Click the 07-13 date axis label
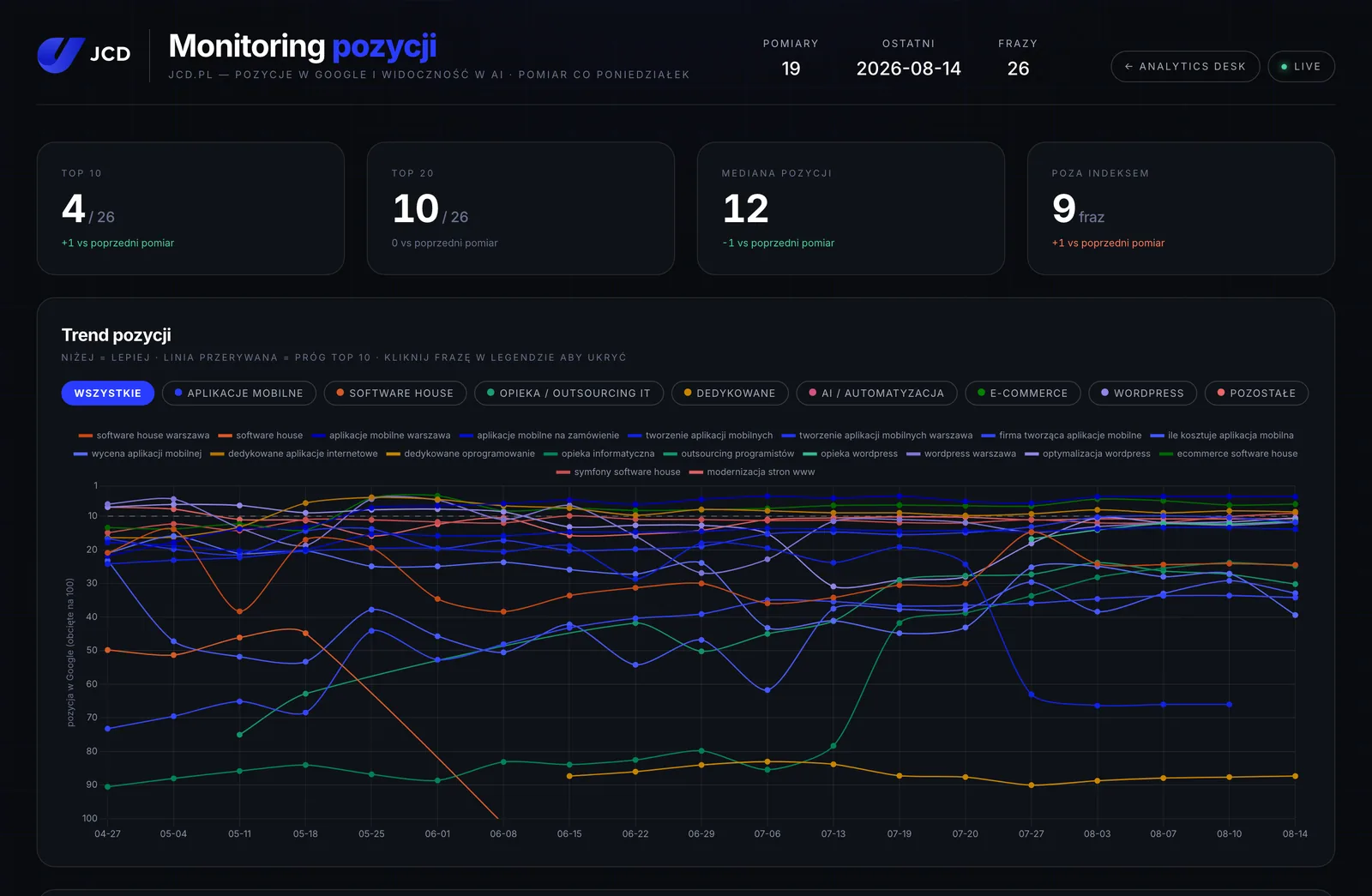Image resolution: width=1372 pixels, height=896 pixels. 833,834
